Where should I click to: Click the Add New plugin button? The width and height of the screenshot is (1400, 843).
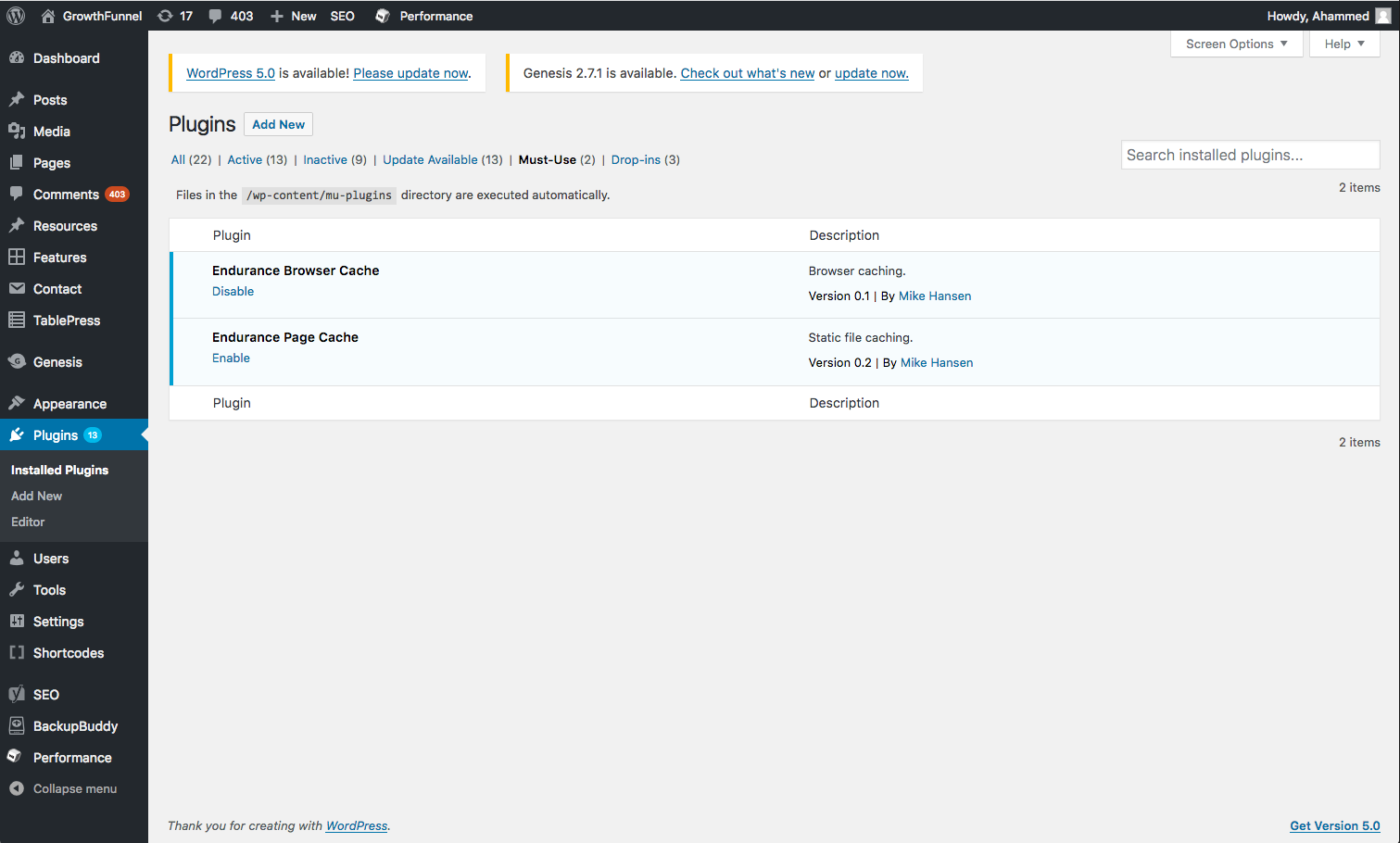(278, 124)
